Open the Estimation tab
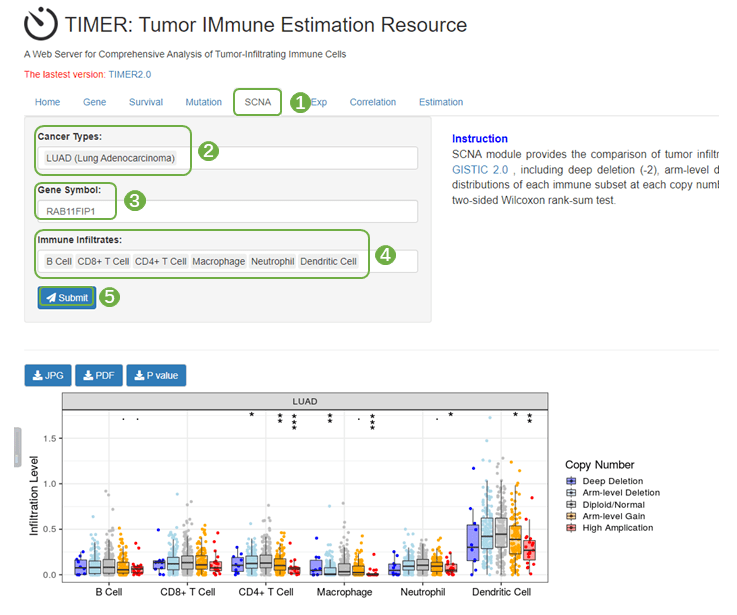The image size is (737, 615). pyautogui.click(x=441, y=102)
